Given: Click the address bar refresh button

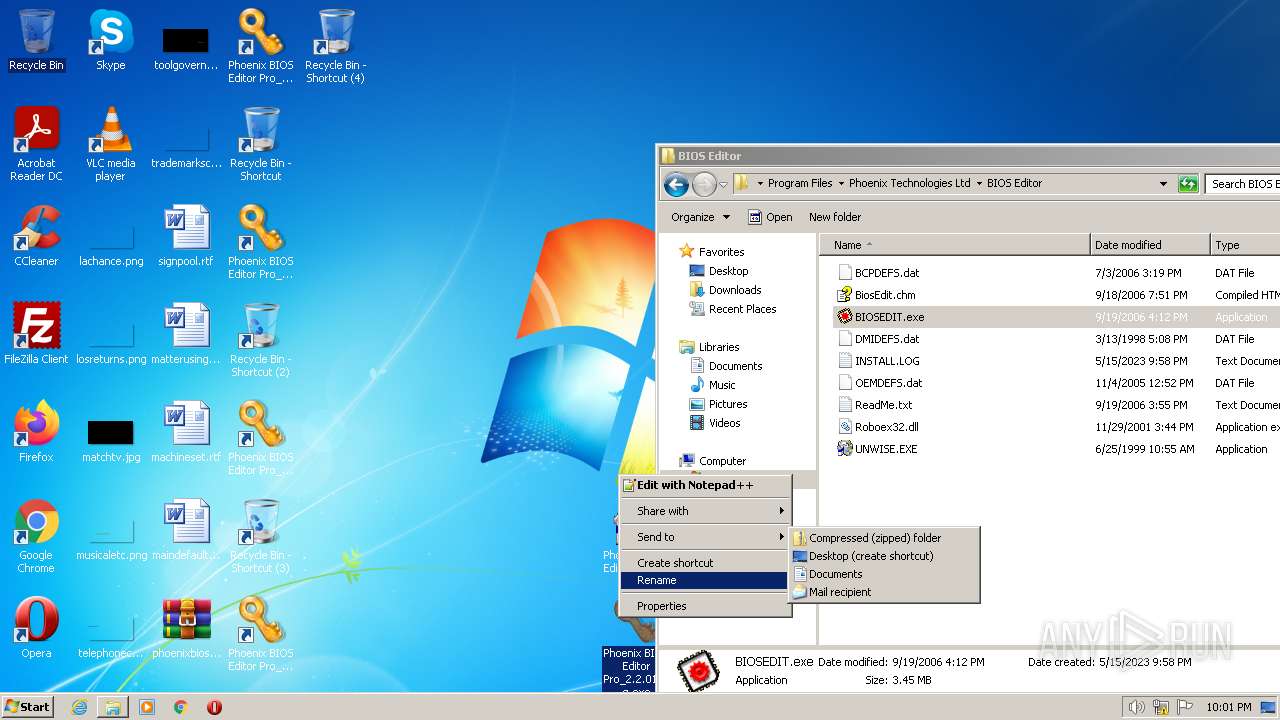Looking at the screenshot, I should coord(1188,184).
